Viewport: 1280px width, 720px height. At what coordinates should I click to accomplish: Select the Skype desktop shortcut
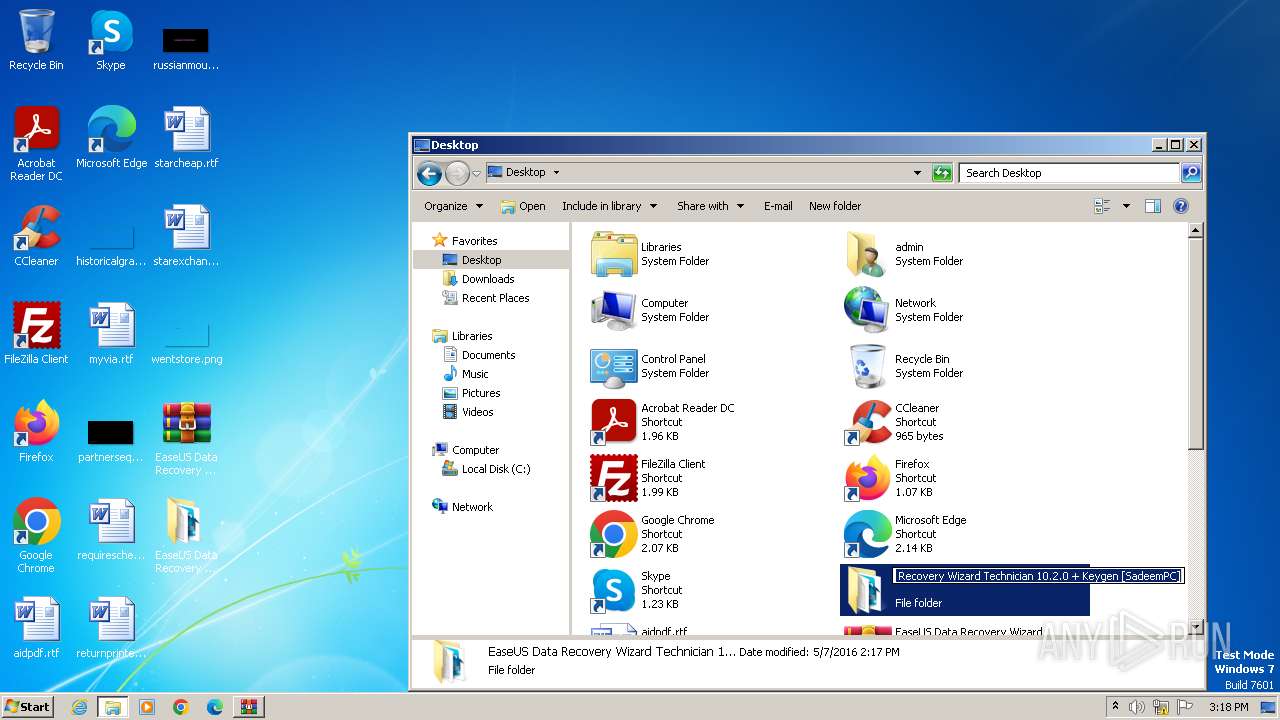tap(110, 41)
